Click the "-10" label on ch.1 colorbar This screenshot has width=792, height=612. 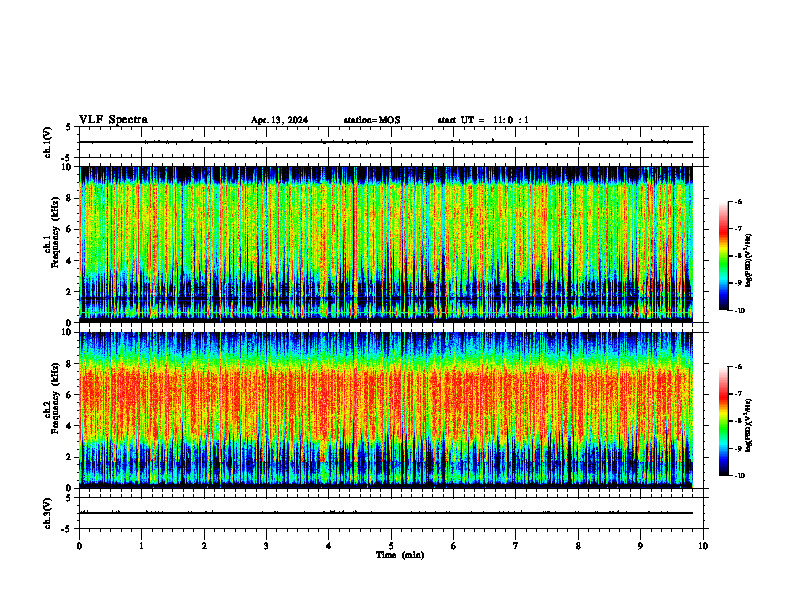coord(739,311)
